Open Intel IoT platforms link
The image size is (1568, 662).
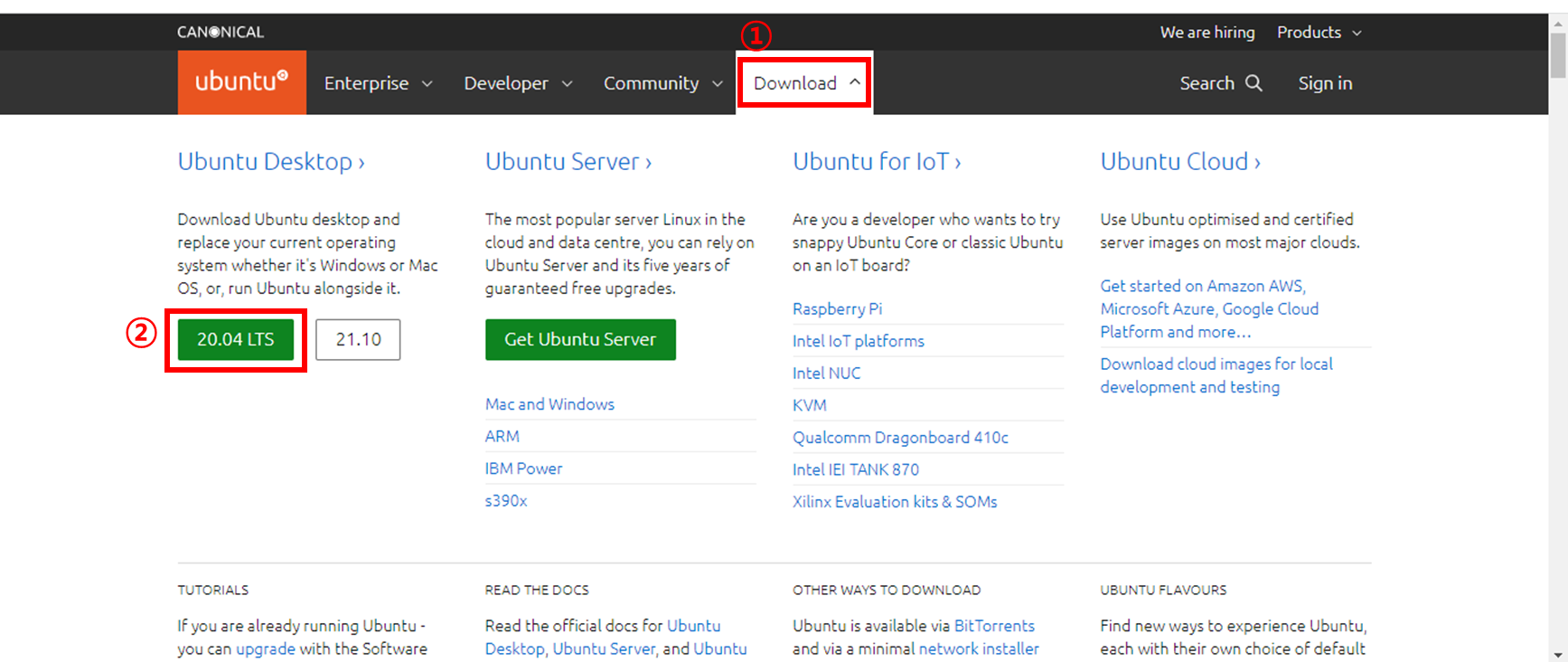tap(859, 341)
